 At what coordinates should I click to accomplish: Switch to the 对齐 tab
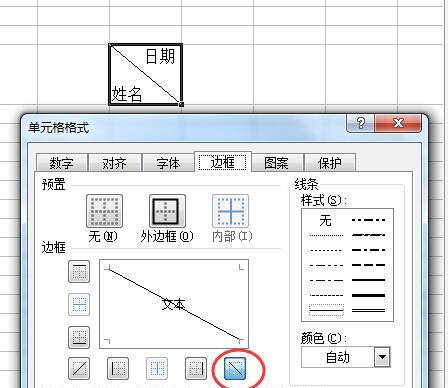point(114,163)
